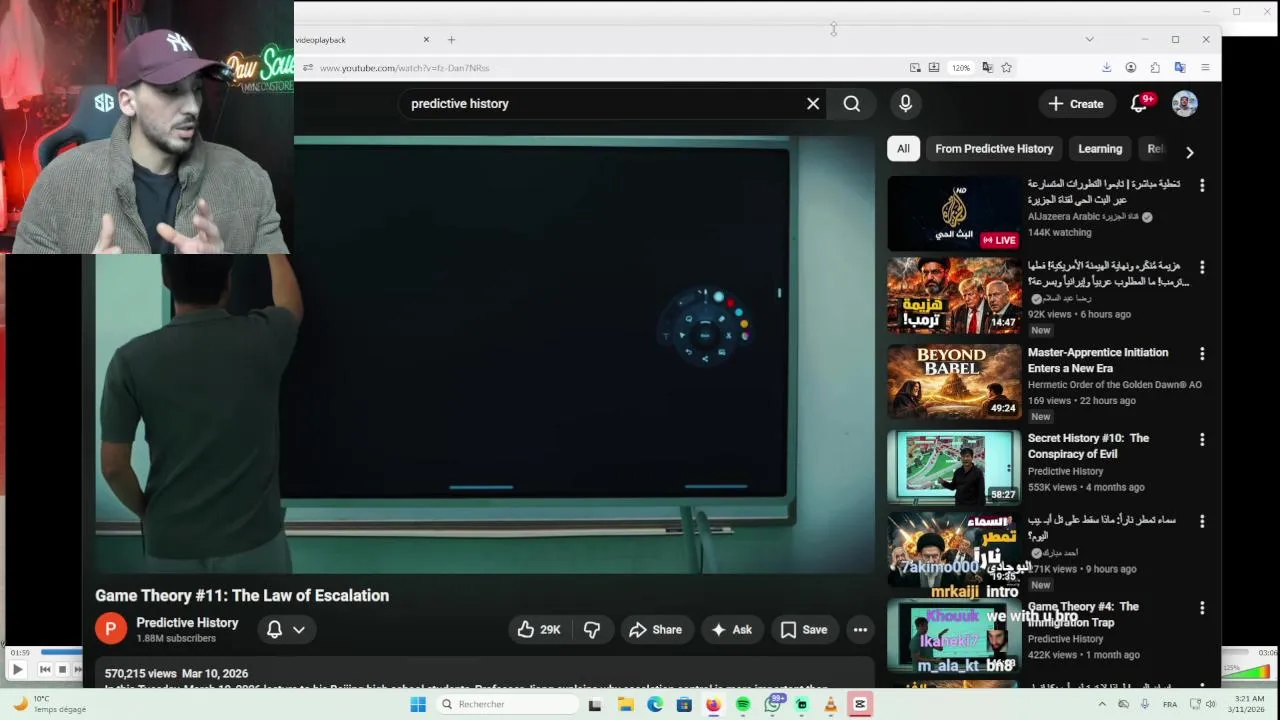
Task: Open the Ask button for the video
Action: point(732,630)
